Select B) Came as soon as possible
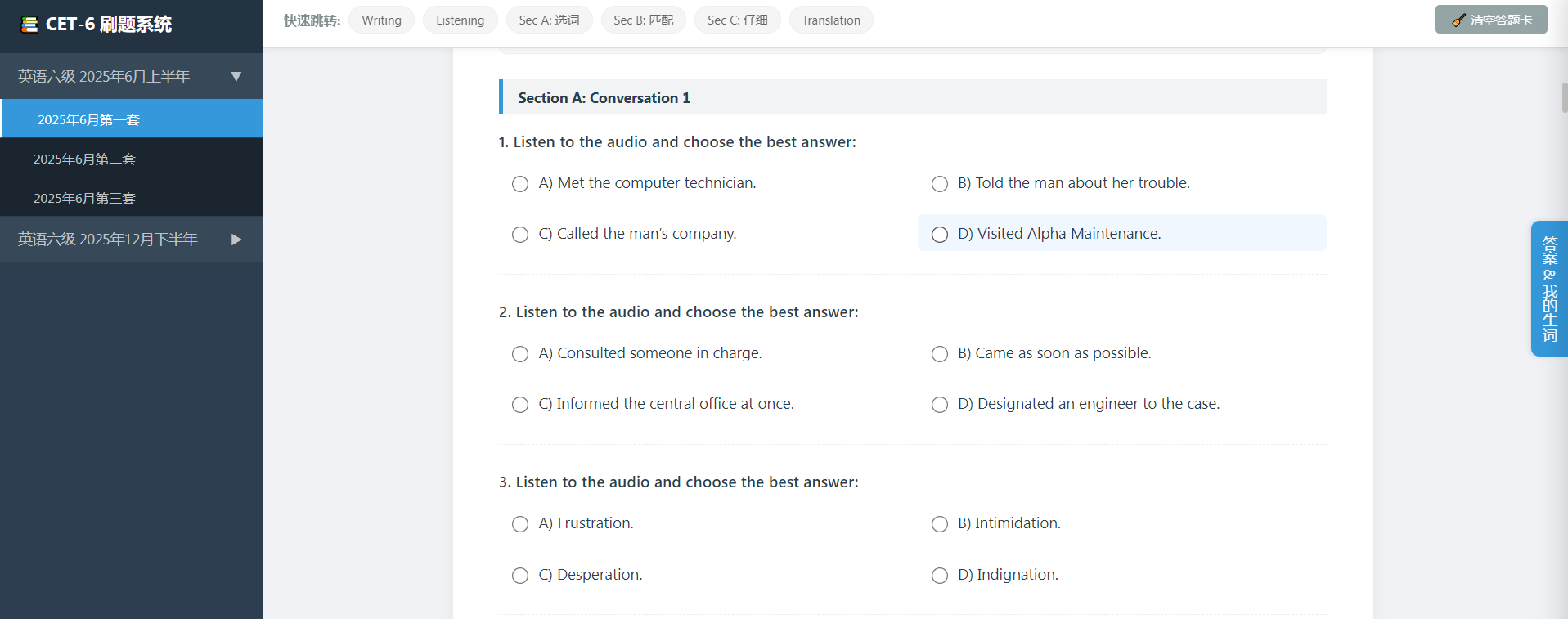The width and height of the screenshot is (1568, 619). tap(940, 354)
